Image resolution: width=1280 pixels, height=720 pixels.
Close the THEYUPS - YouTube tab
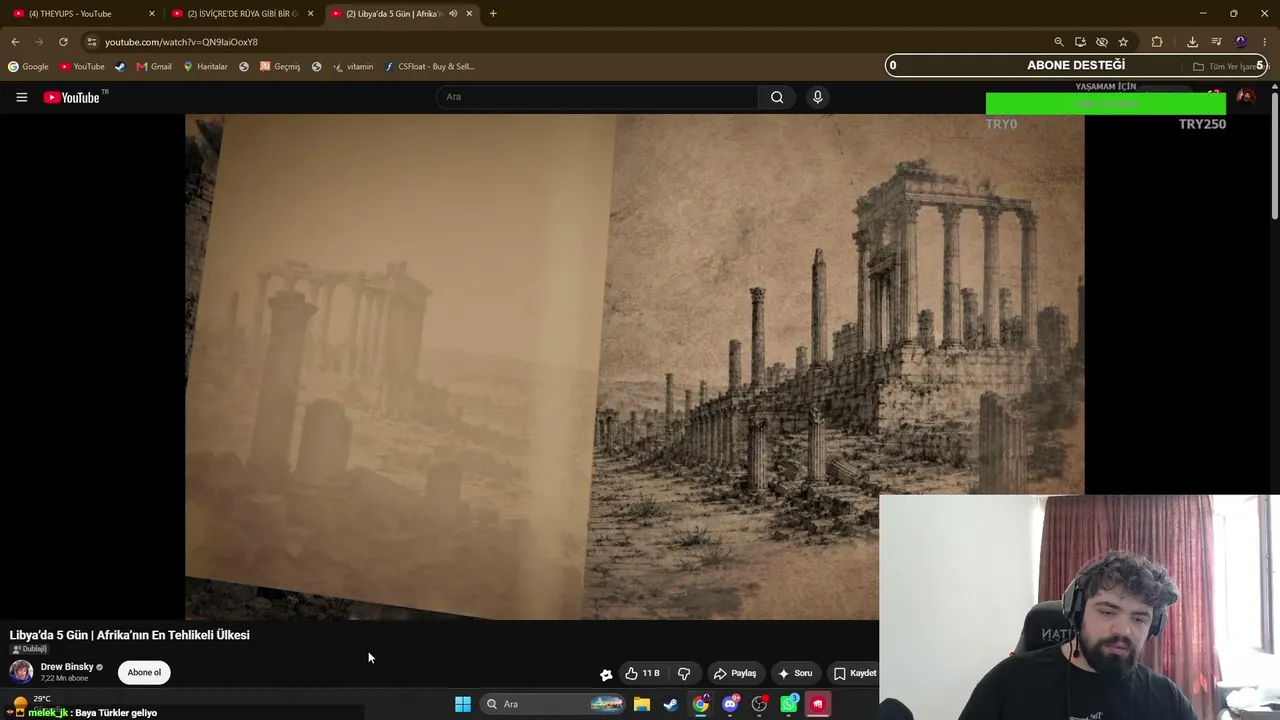click(x=152, y=14)
